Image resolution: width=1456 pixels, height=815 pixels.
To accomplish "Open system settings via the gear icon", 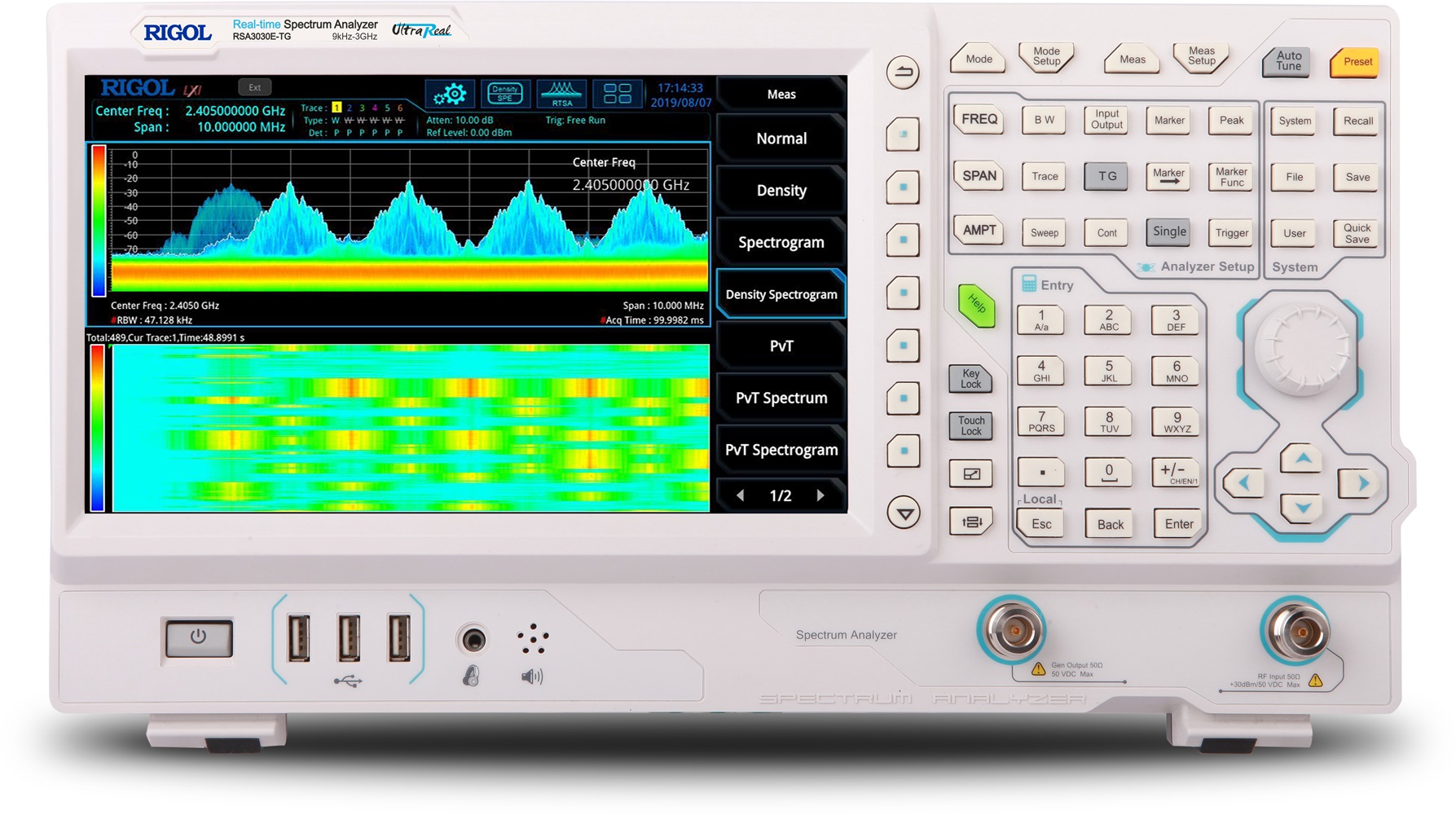I will [449, 94].
